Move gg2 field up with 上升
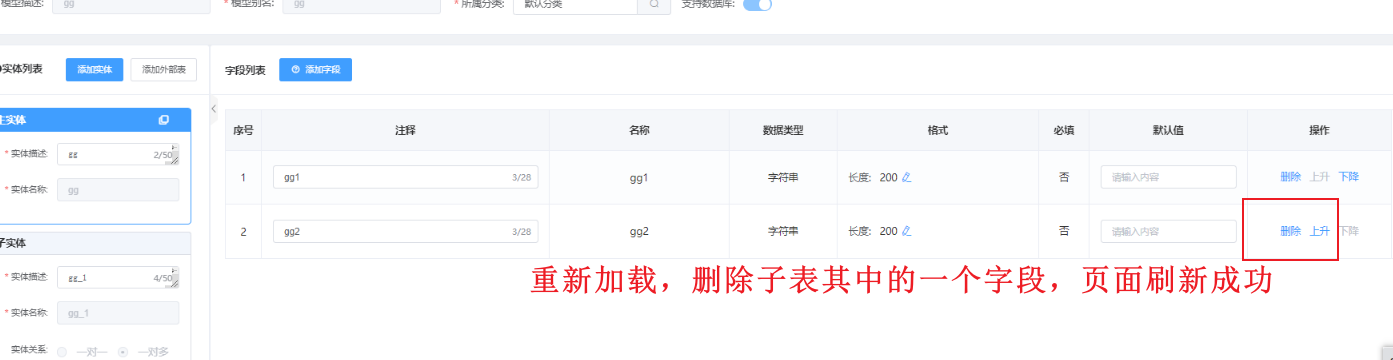Screen dimensions: 1393x360 tap(1320, 231)
